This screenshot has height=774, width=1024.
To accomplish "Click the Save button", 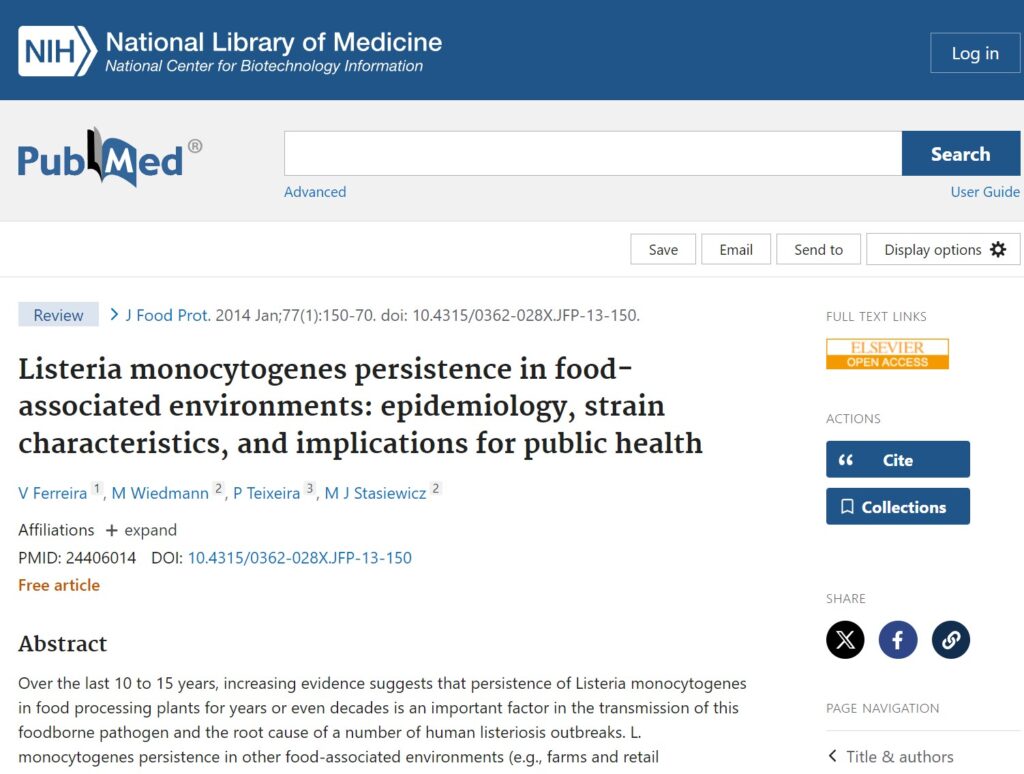I will (663, 250).
